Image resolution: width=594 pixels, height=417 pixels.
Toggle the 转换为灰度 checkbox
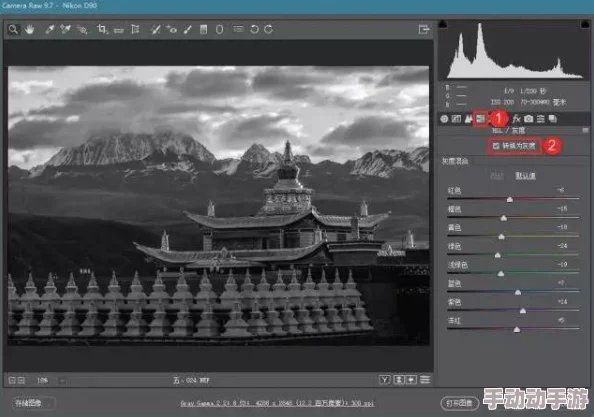pyautogui.click(x=496, y=146)
